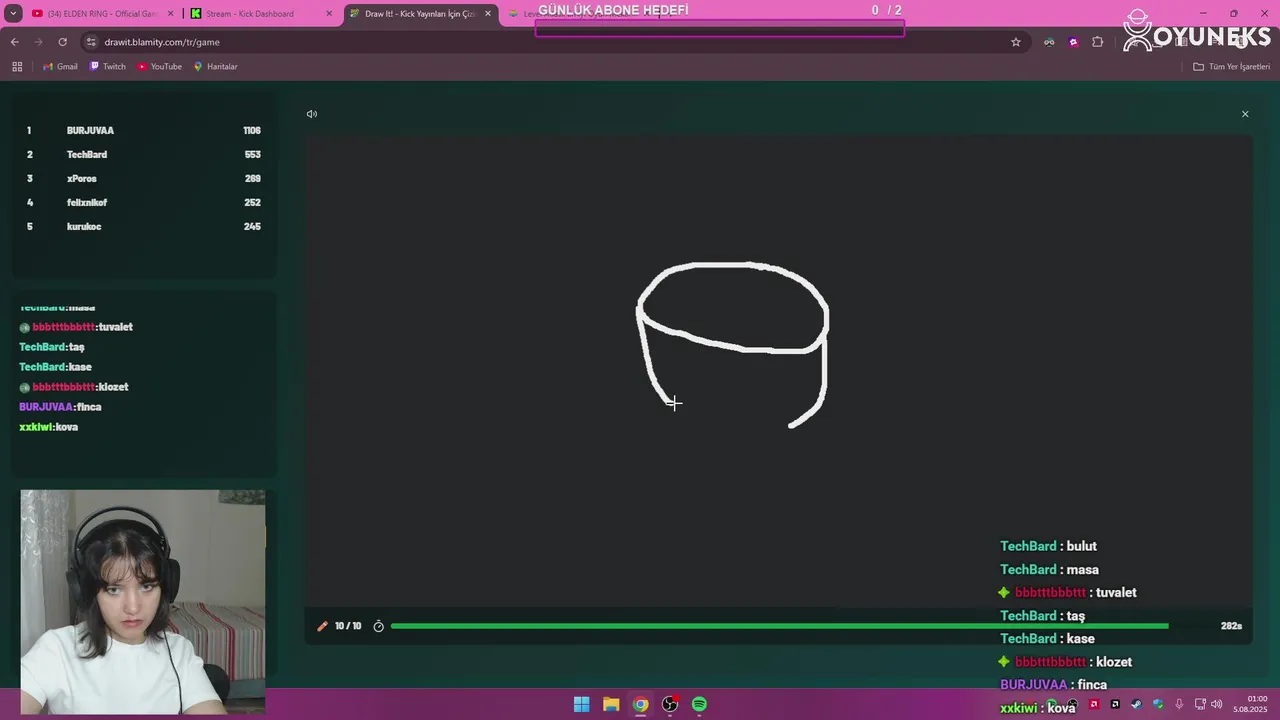This screenshot has height=720, width=1280.
Task: Click the streamer webcam feed
Action: [143, 602]
